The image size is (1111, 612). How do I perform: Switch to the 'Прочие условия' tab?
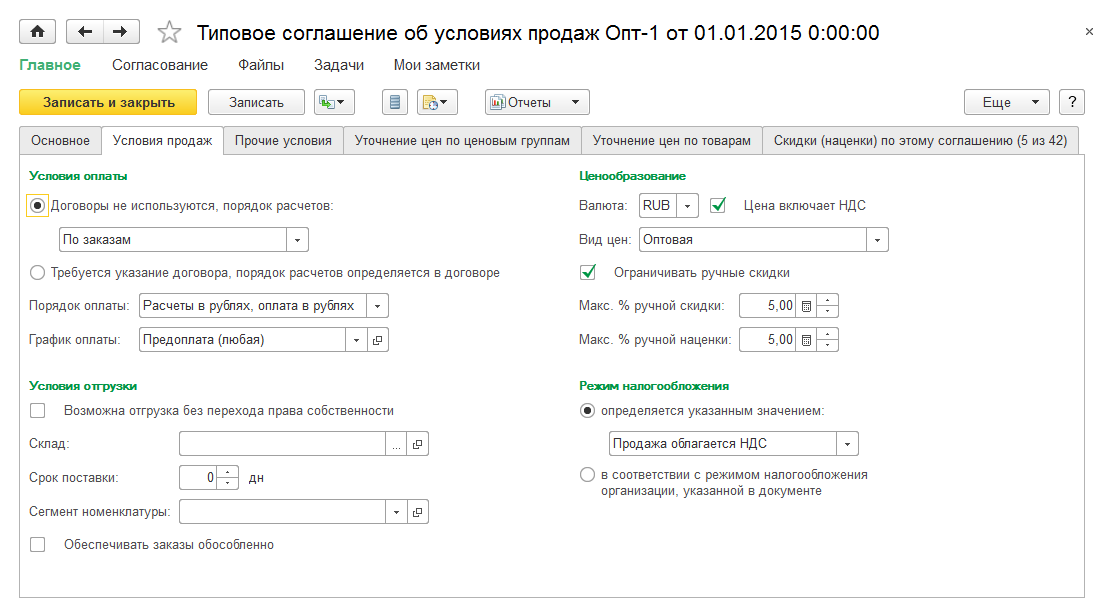pyautogui.click(x=283, y=141)
